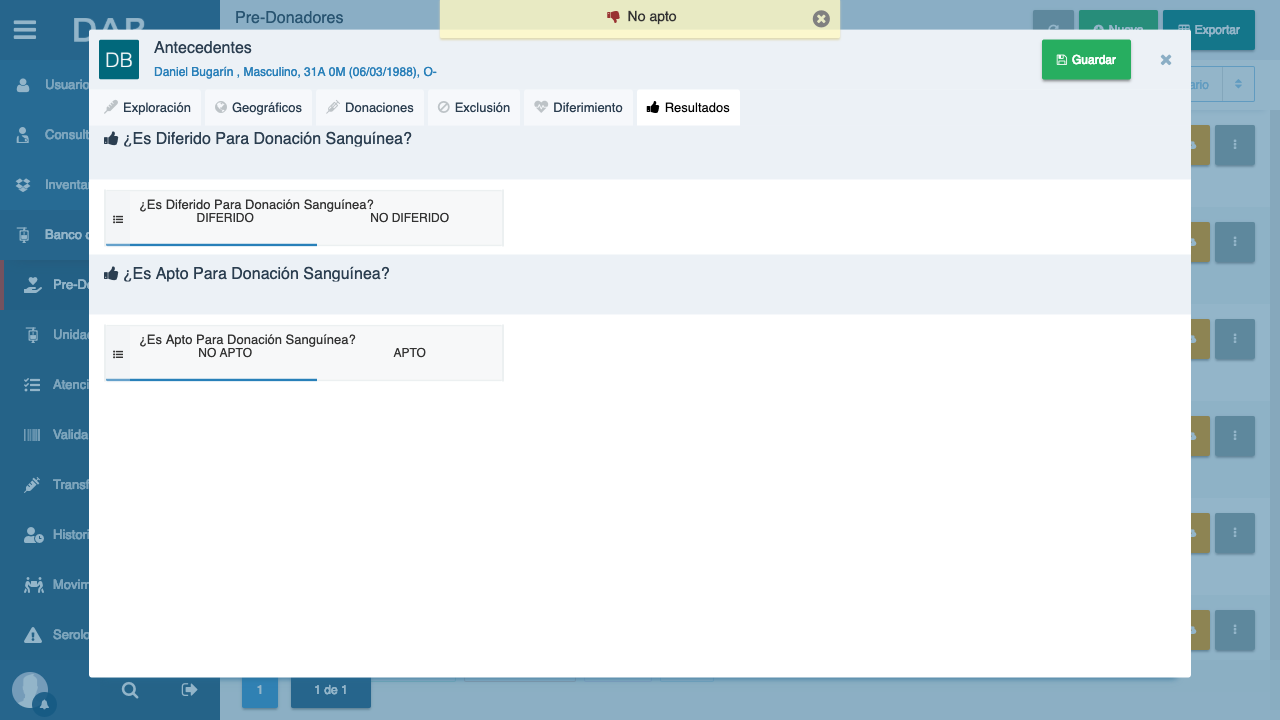Image resolution: width=1280 pixels, height=720 pixels.
Task: Select the Resultados tab
Action: click(688, 108)
